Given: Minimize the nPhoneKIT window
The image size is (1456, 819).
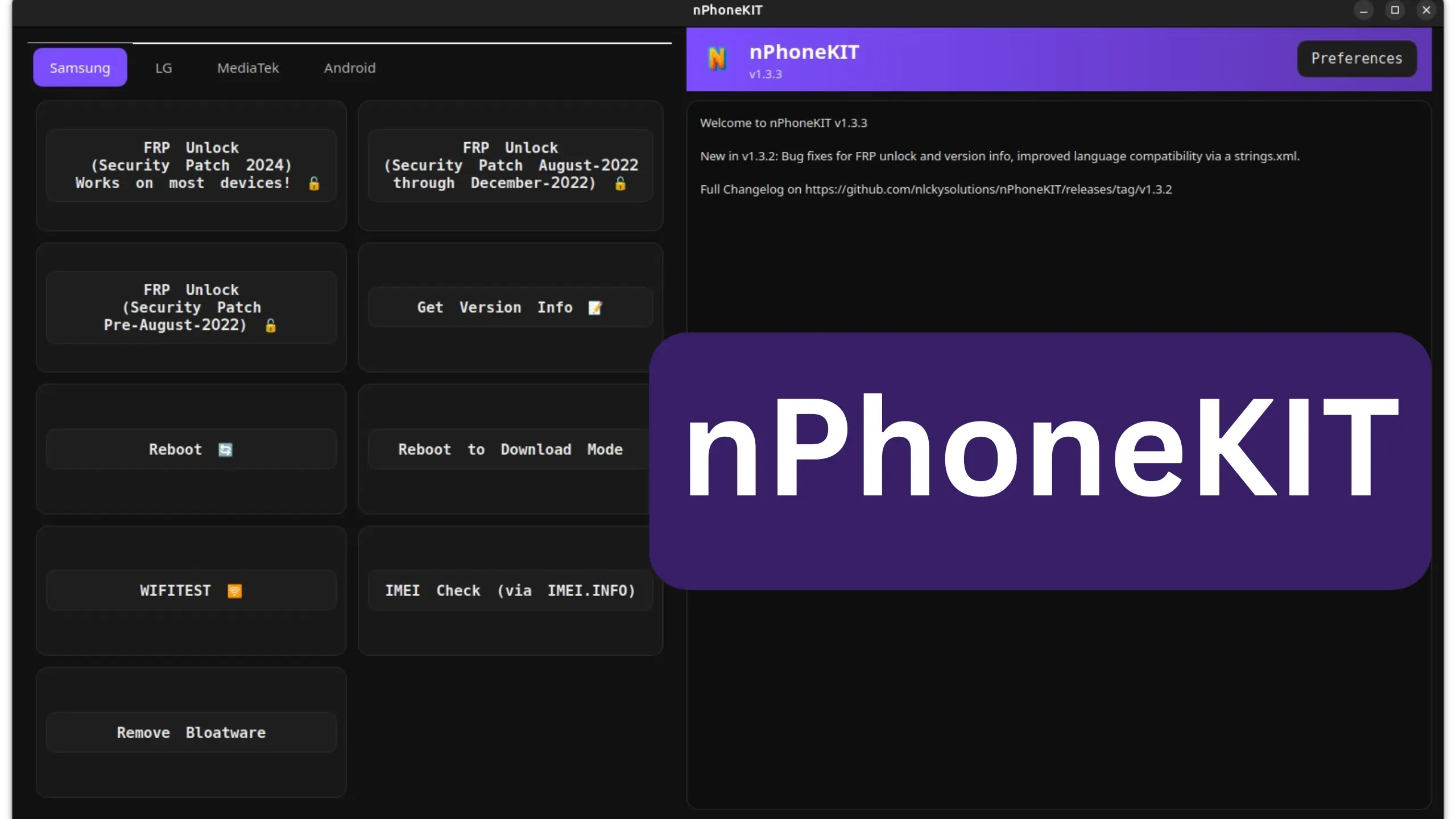Looking at the screenshot, I should pyautogui.click(x=1363, y=10).
